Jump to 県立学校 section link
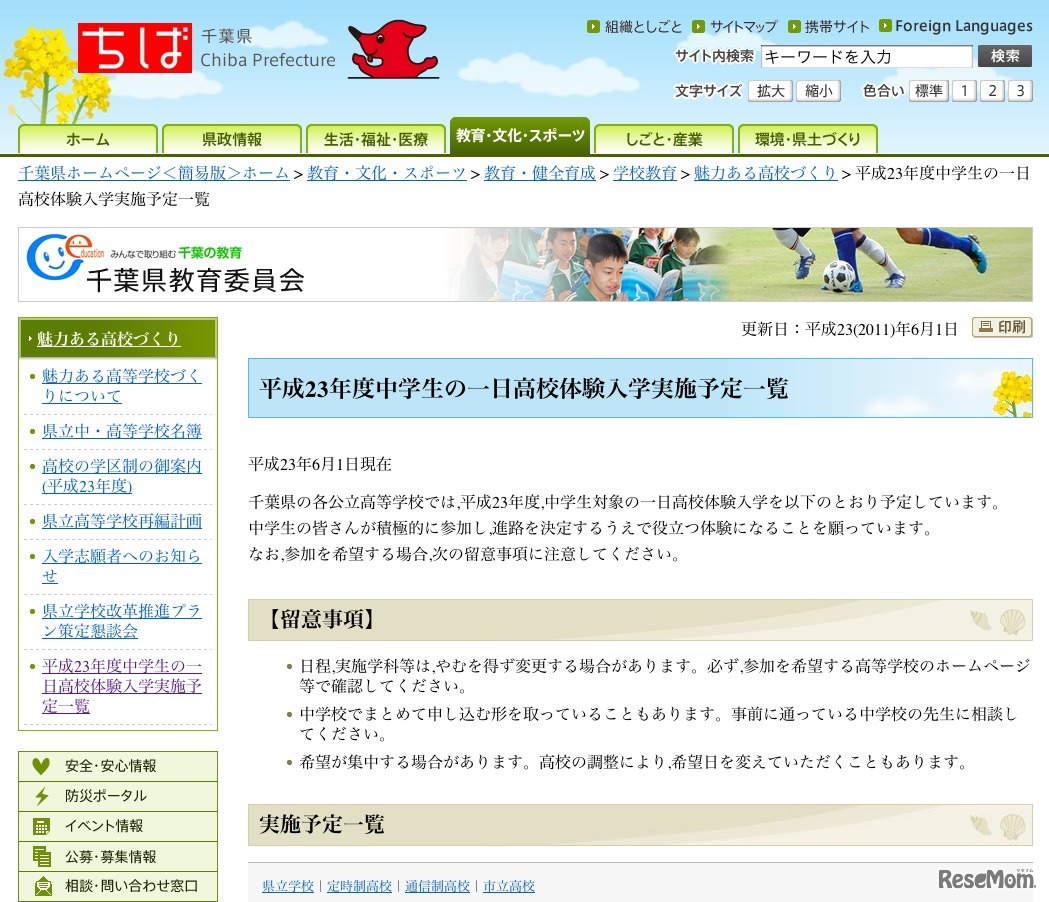 (288, 886)
